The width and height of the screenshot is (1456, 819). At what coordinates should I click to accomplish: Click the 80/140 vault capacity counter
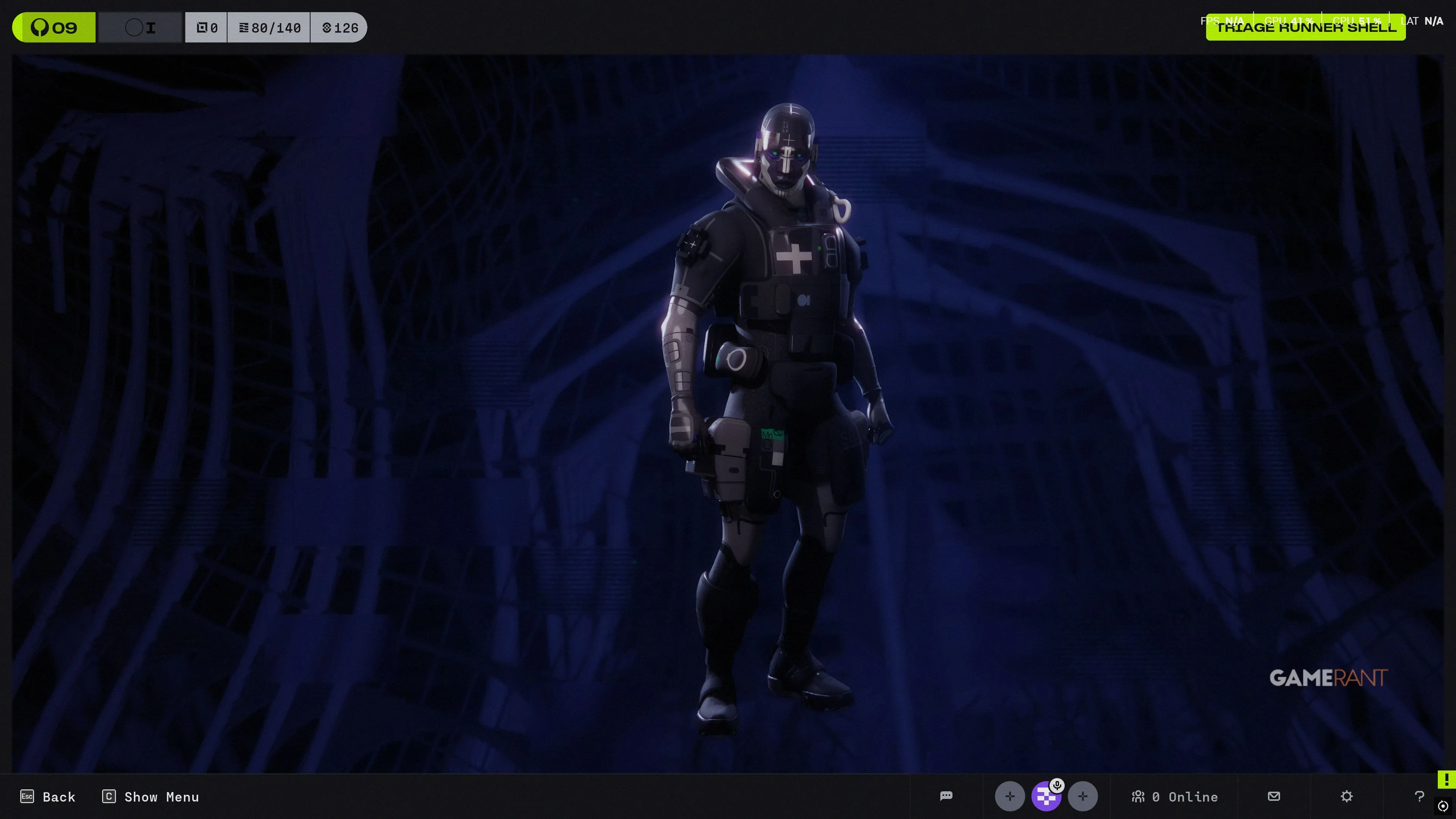pos(269,27)
